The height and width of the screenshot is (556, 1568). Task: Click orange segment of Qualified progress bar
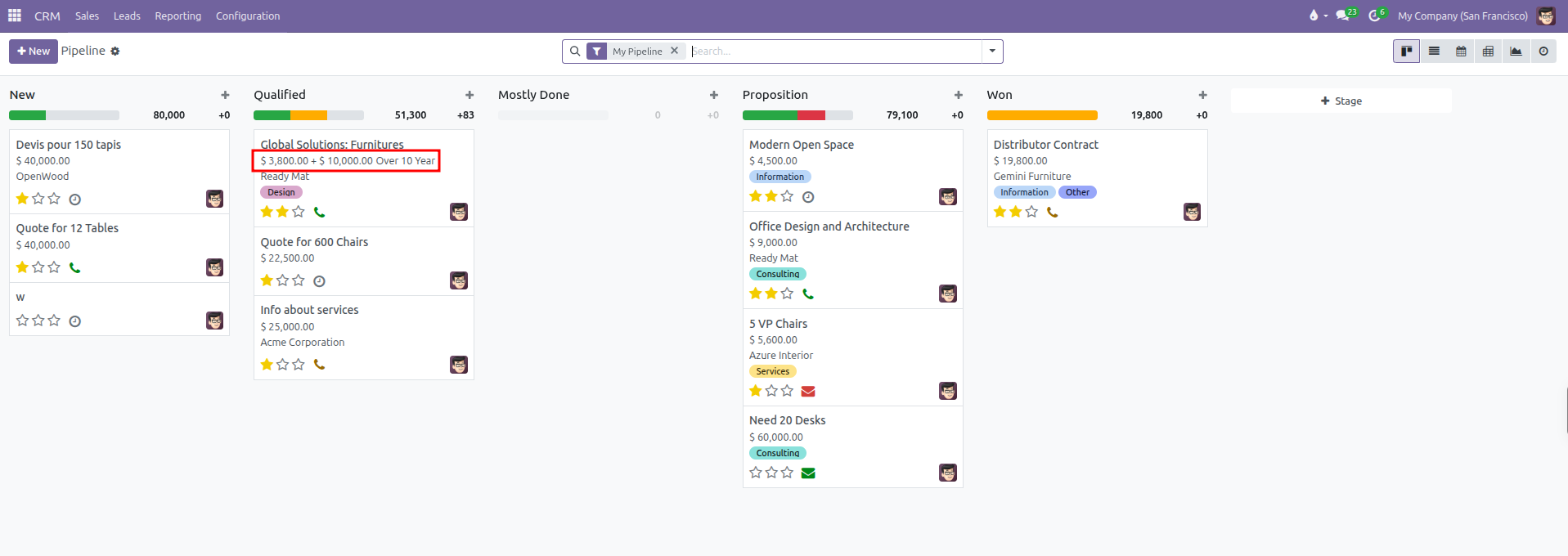308,115
